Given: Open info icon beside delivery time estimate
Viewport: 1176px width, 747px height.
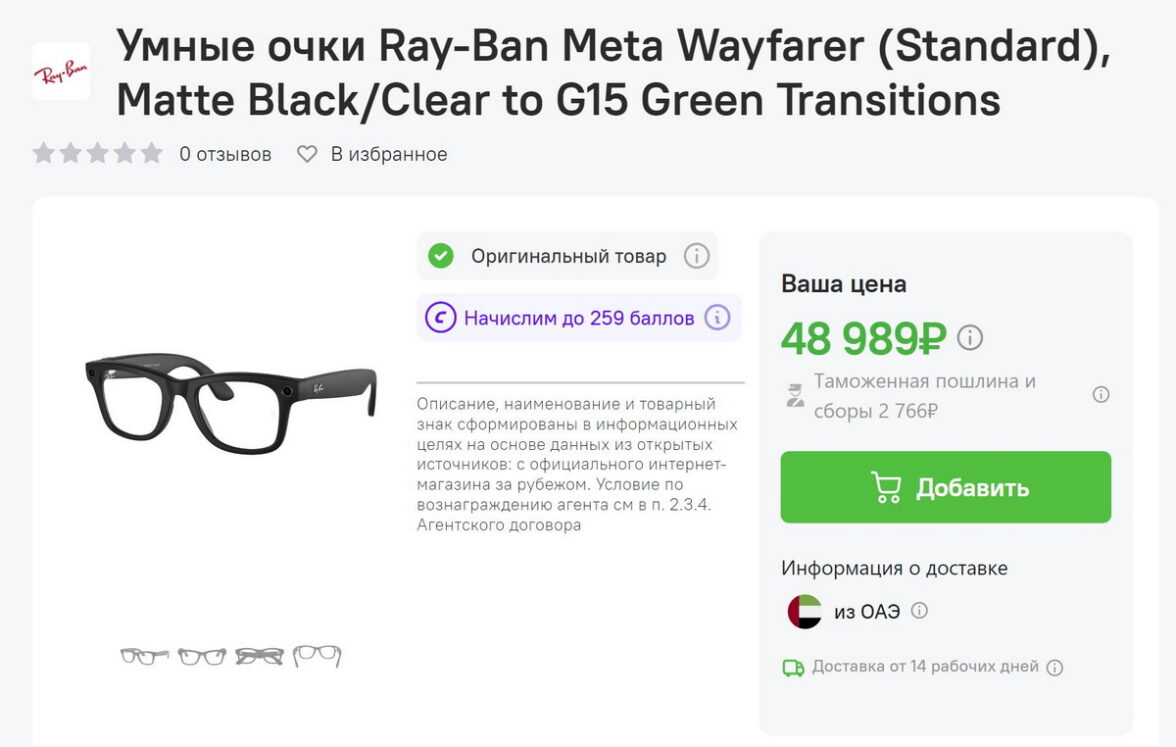Looking at the screenshot, I should point(1054,667).
